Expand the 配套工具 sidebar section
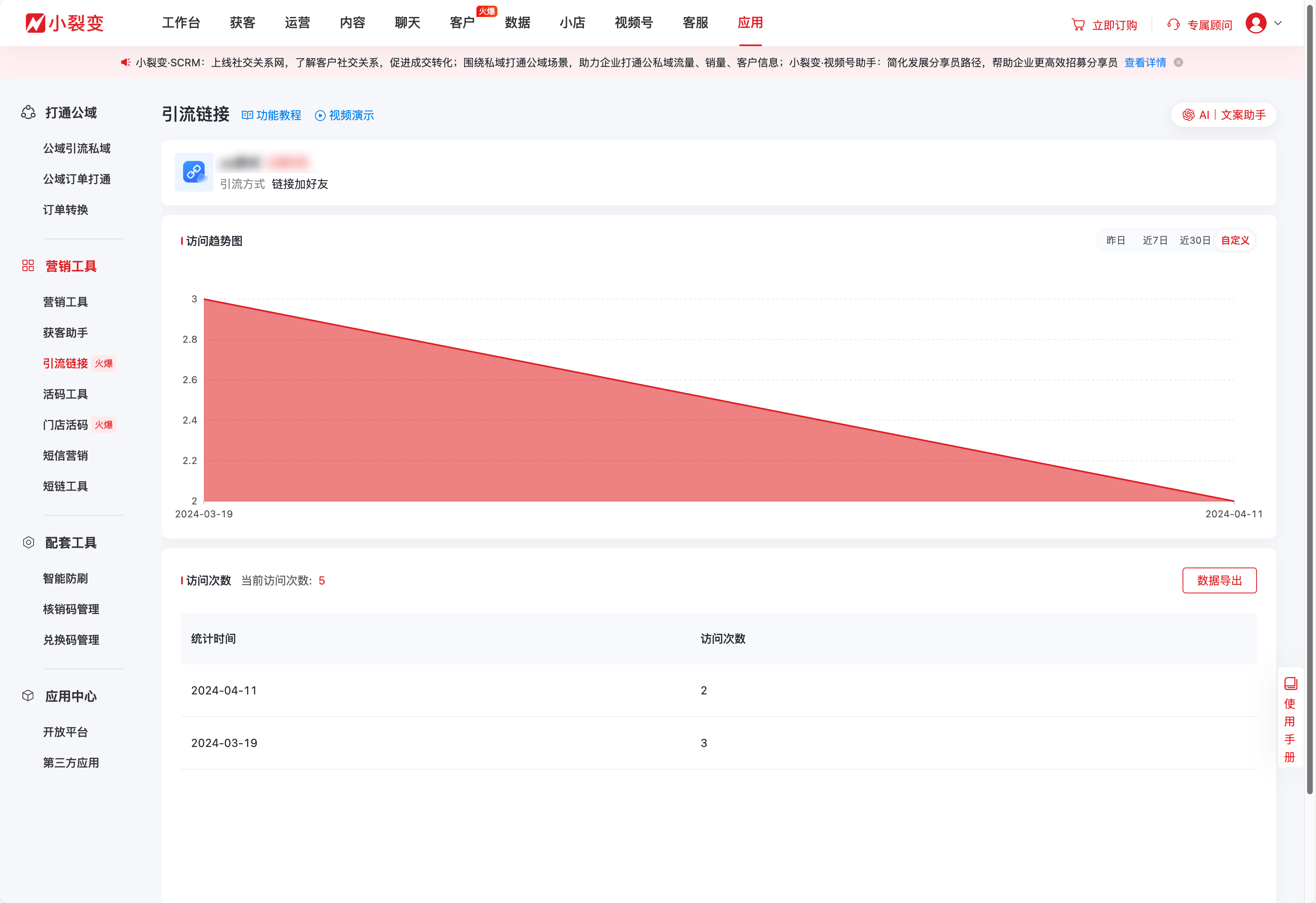1316x903 pixels. pyautogui.click(x=71, y=542)
